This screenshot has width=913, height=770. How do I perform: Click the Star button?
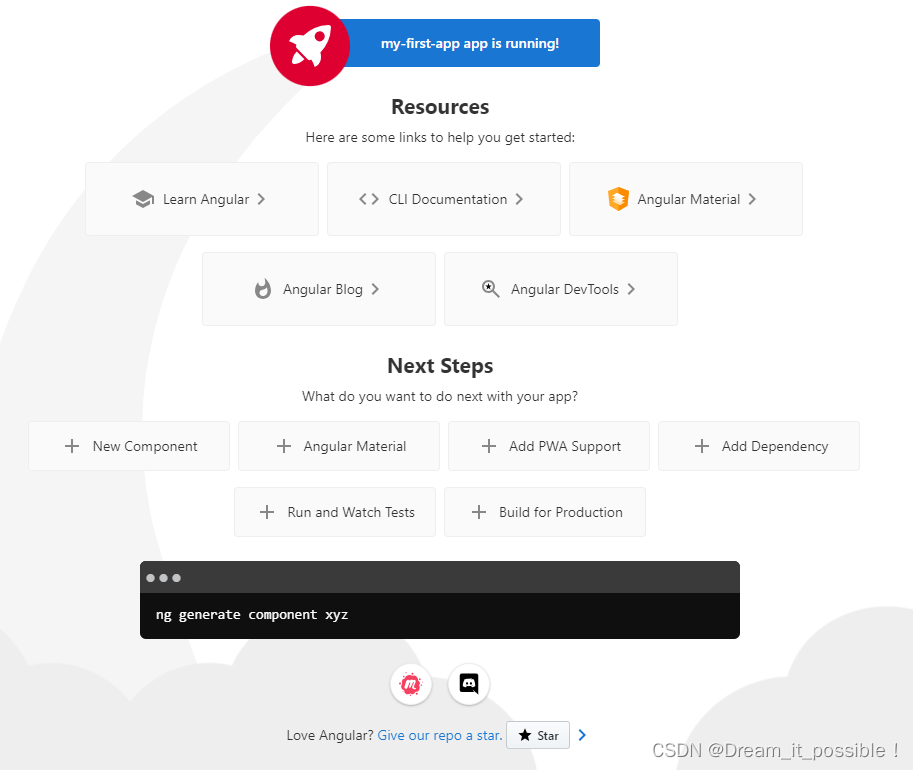[537, 734]
